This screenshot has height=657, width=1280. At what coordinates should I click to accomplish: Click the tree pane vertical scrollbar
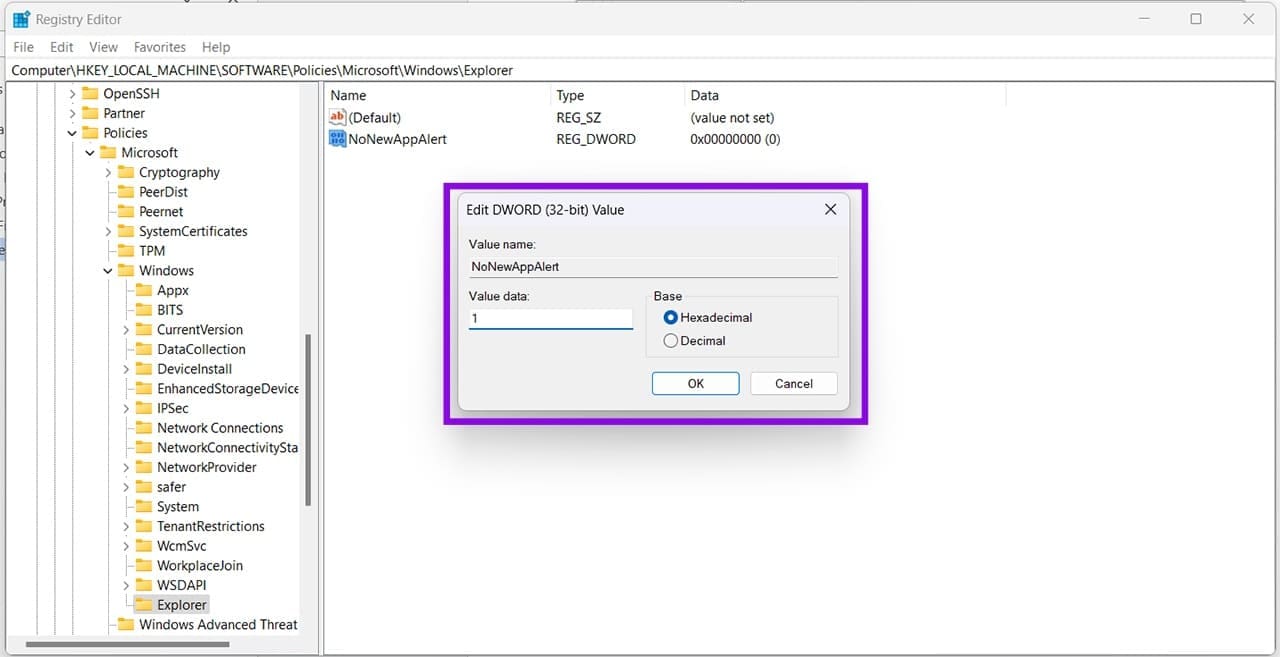[308, 420]
